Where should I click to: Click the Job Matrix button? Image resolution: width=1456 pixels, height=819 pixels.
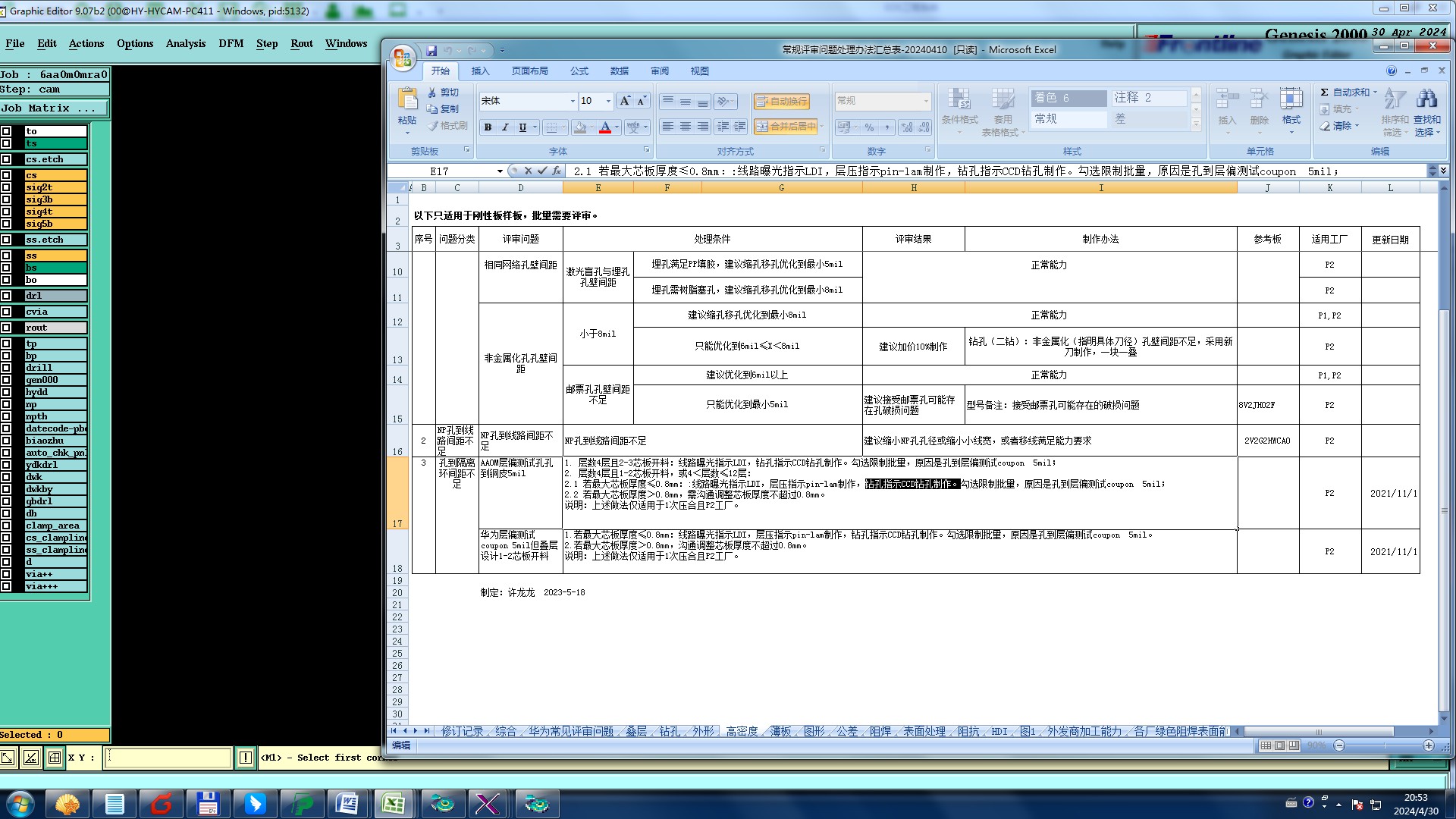53,108
